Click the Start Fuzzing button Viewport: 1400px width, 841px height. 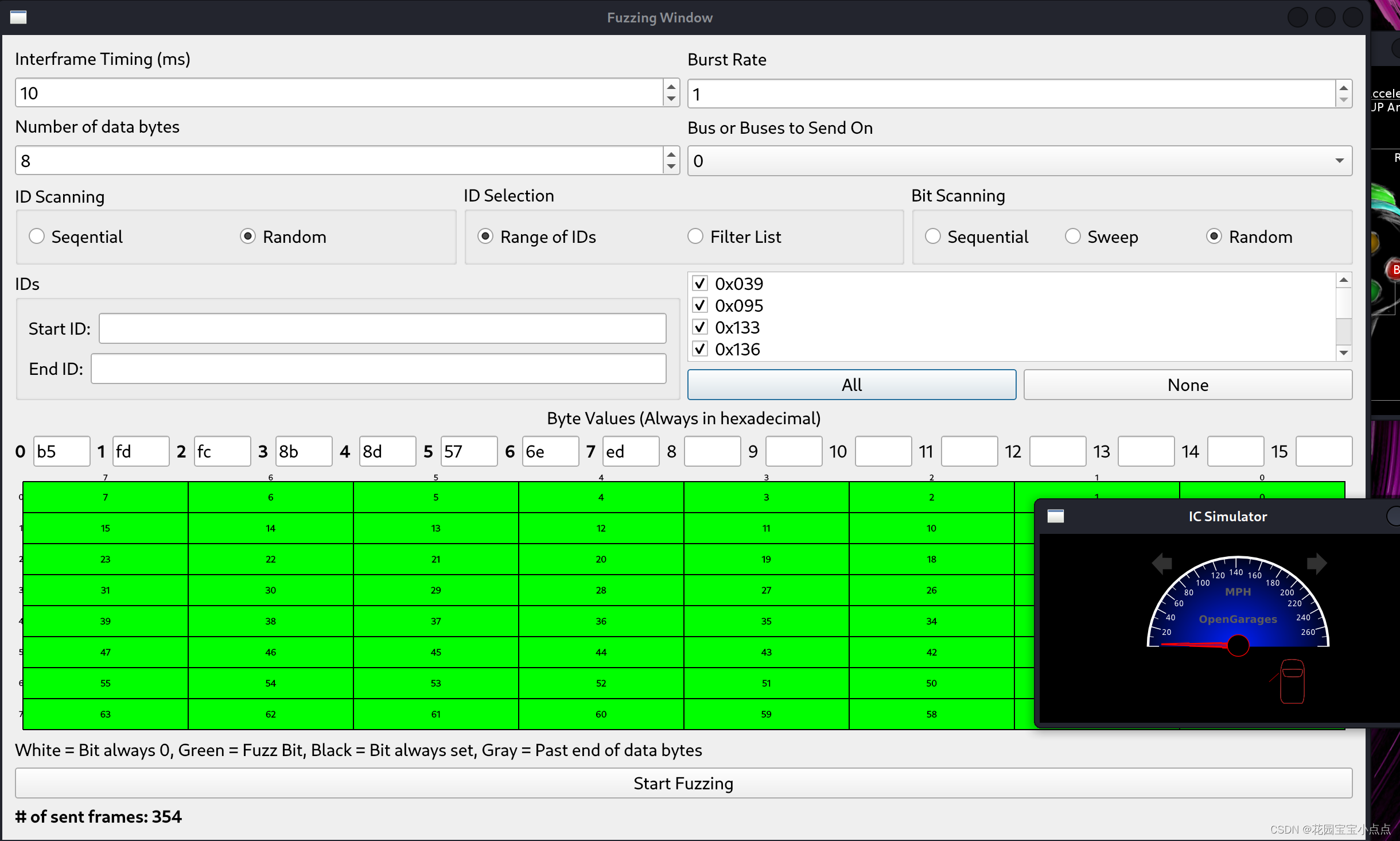(683, 782)
